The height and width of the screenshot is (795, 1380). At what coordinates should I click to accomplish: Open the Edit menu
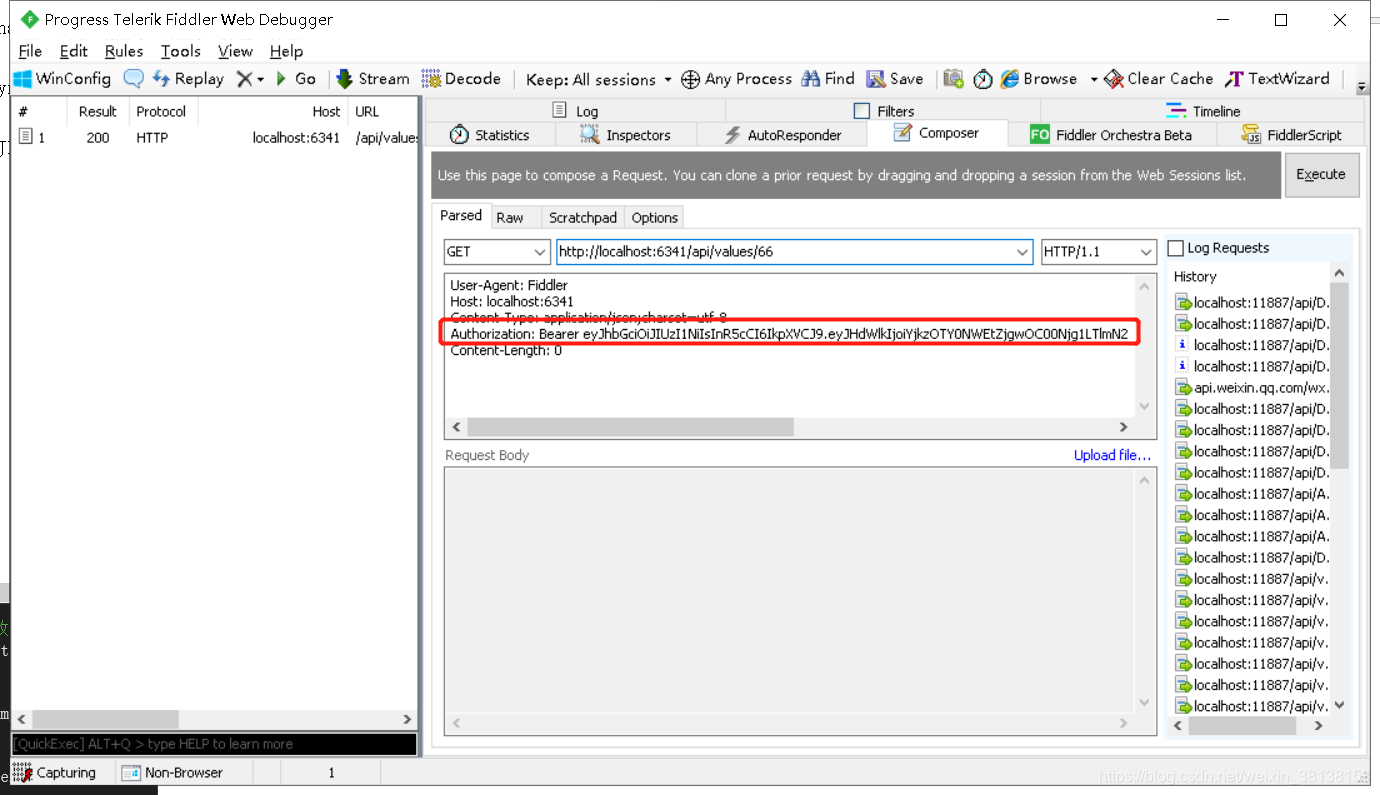pos(74,51)
